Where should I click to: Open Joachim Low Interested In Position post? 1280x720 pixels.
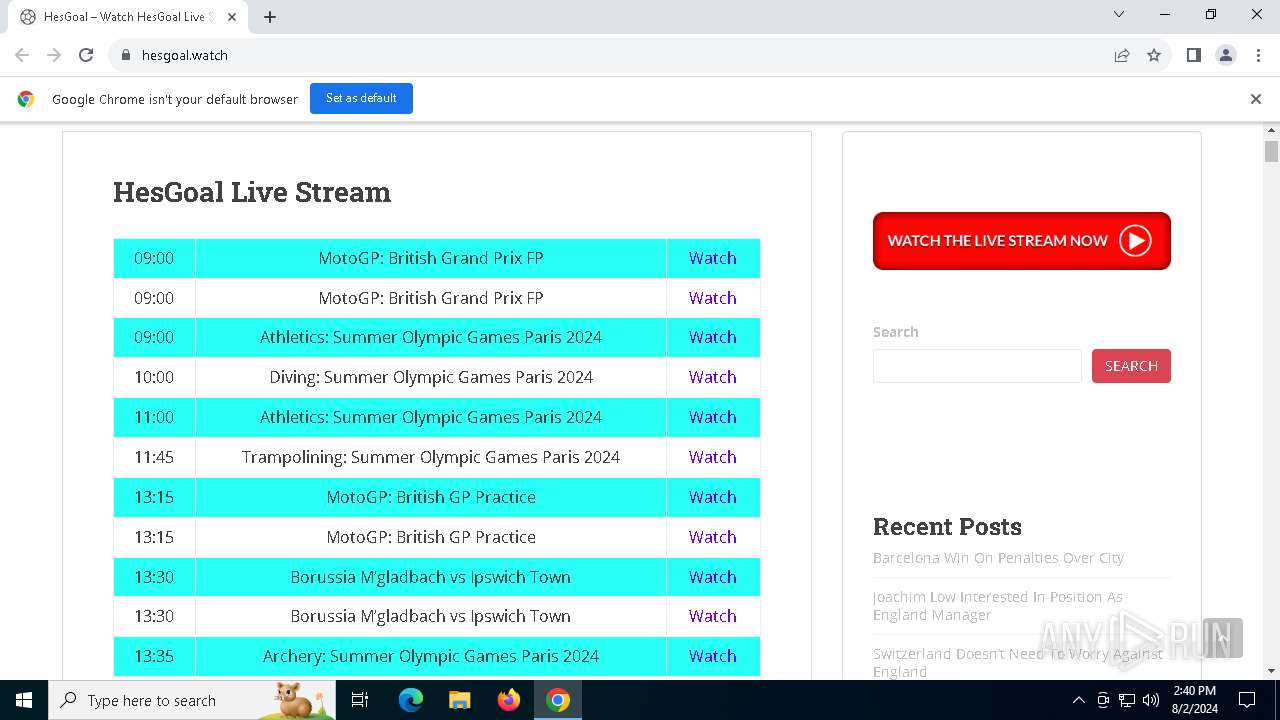coord(998,606)
